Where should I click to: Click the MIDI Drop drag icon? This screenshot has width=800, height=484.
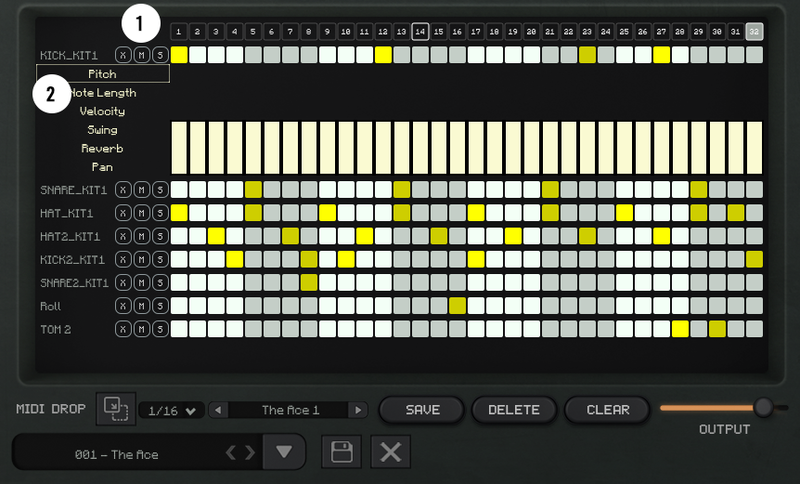tap(115, 409)
